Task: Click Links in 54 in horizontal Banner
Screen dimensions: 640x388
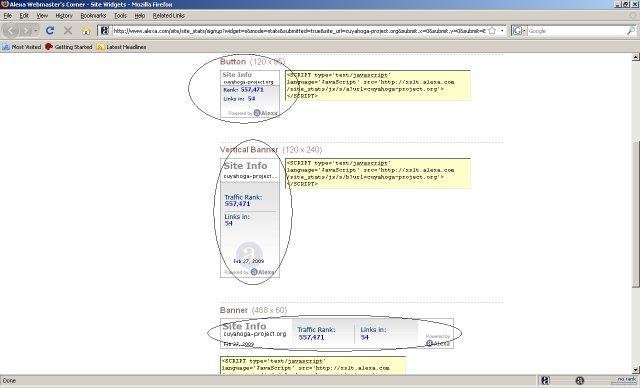Action: coord(373,333)
